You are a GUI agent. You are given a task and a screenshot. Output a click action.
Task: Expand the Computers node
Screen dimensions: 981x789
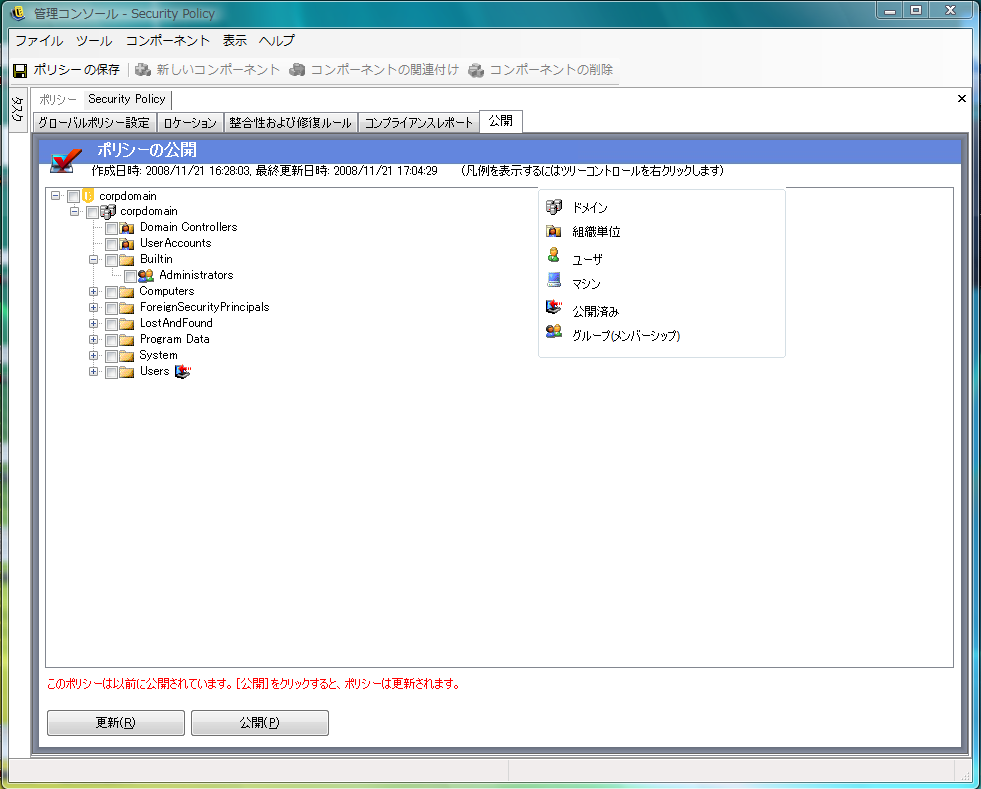93,292
